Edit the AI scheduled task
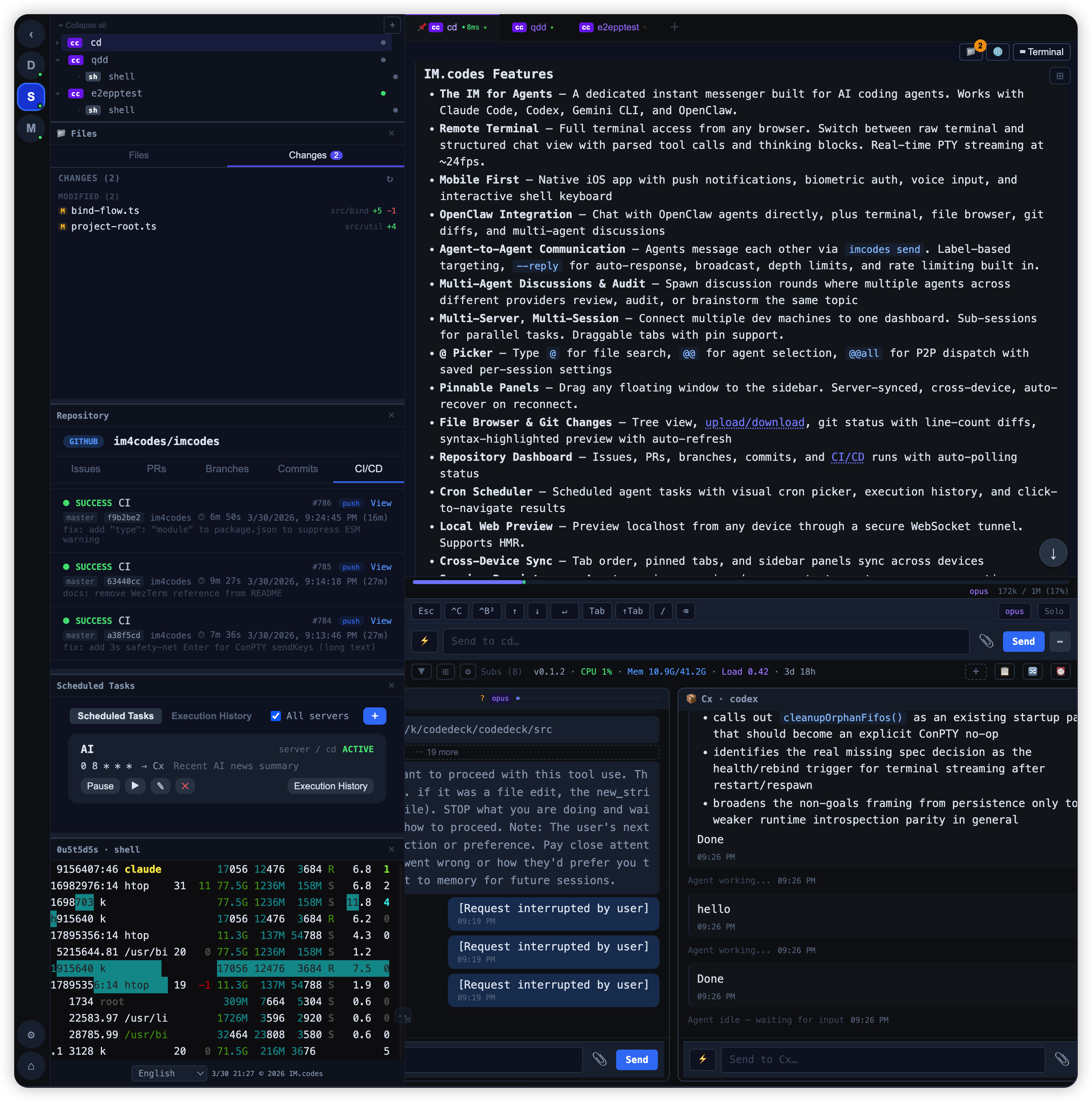Image resolution: width=1092 pixels, height=1102 pixels. [160, 785]
